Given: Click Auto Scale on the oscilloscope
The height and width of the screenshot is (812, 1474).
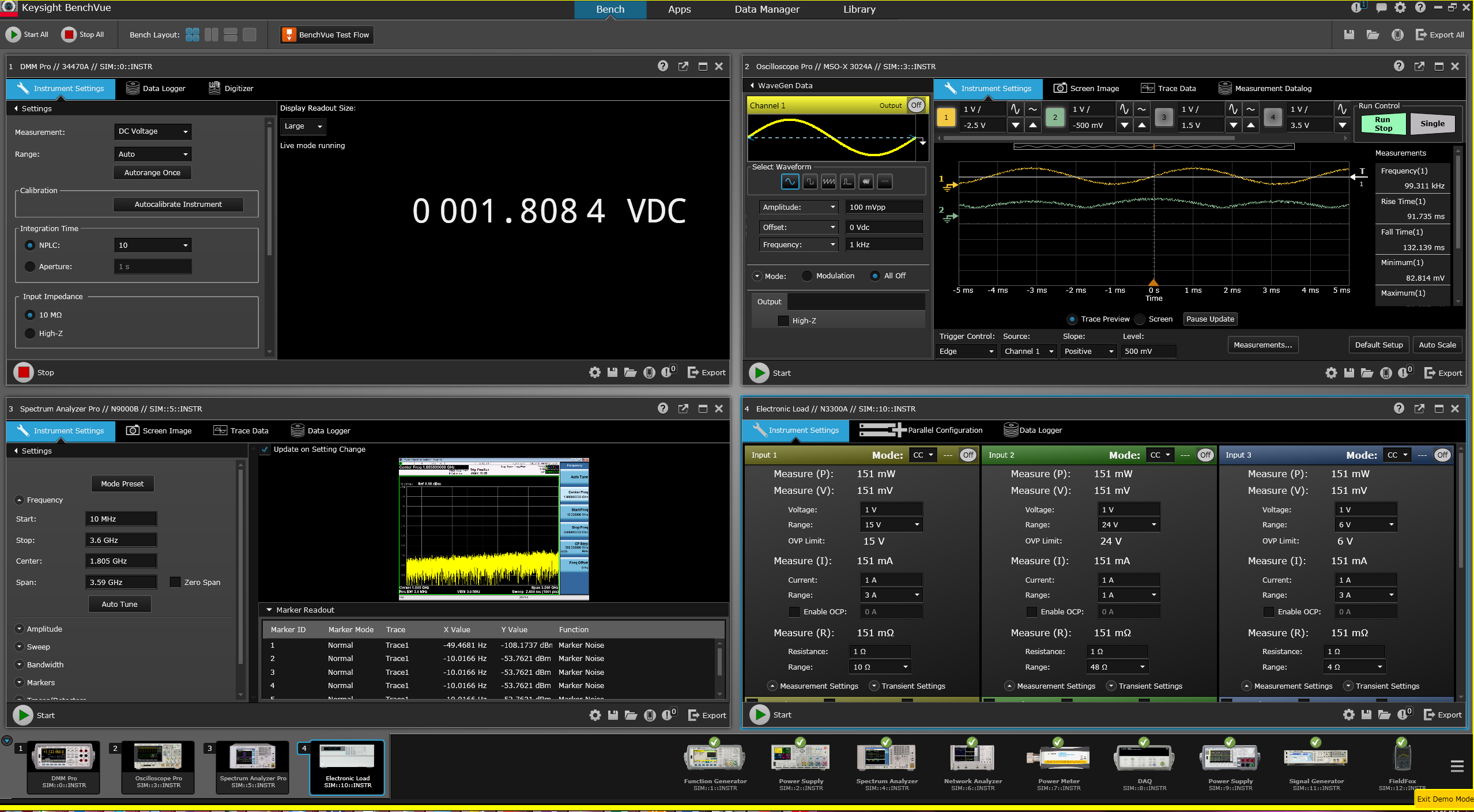Looking at the screenshot, I should point(1437,344).
